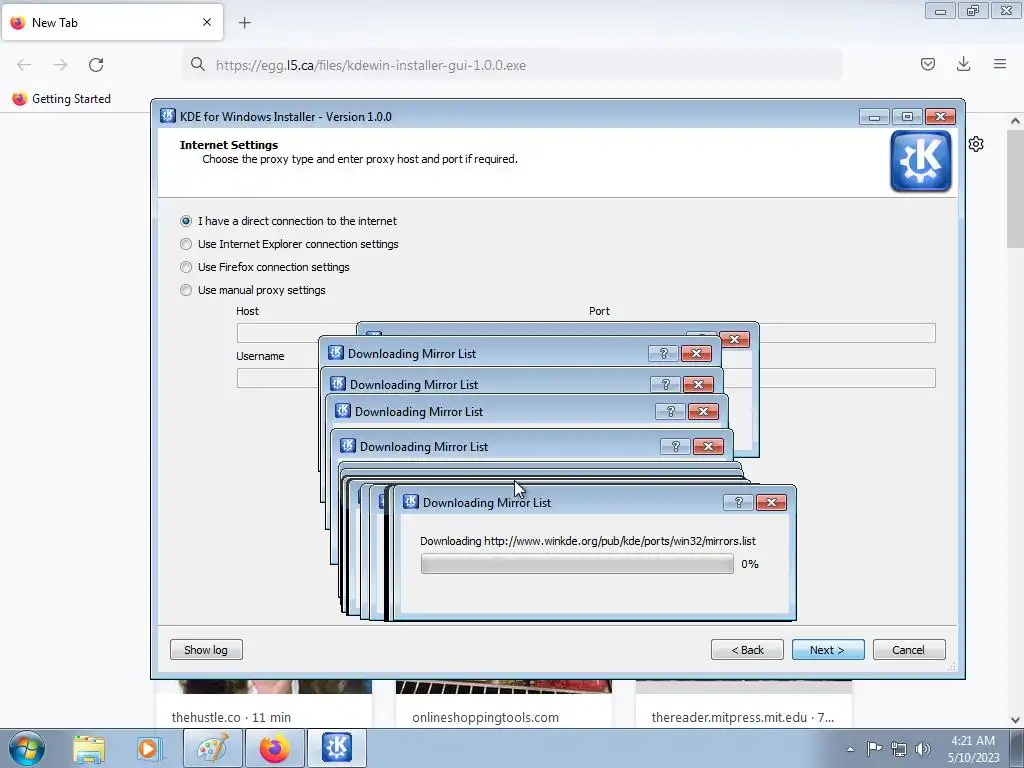Screen dimensions: 1024x768
Task: Open the thereader.mitpress.mit.edu article card
Action: [x=744, y=704]
